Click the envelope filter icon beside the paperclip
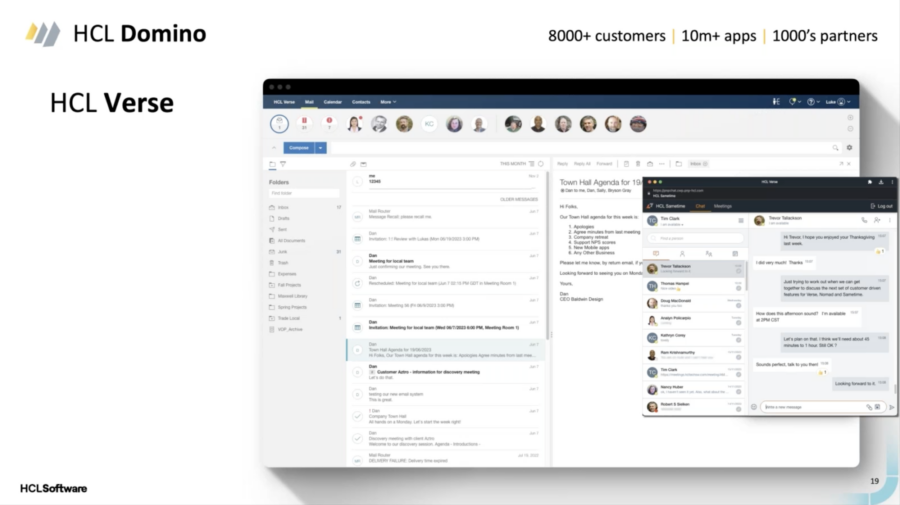 (363, 164)
